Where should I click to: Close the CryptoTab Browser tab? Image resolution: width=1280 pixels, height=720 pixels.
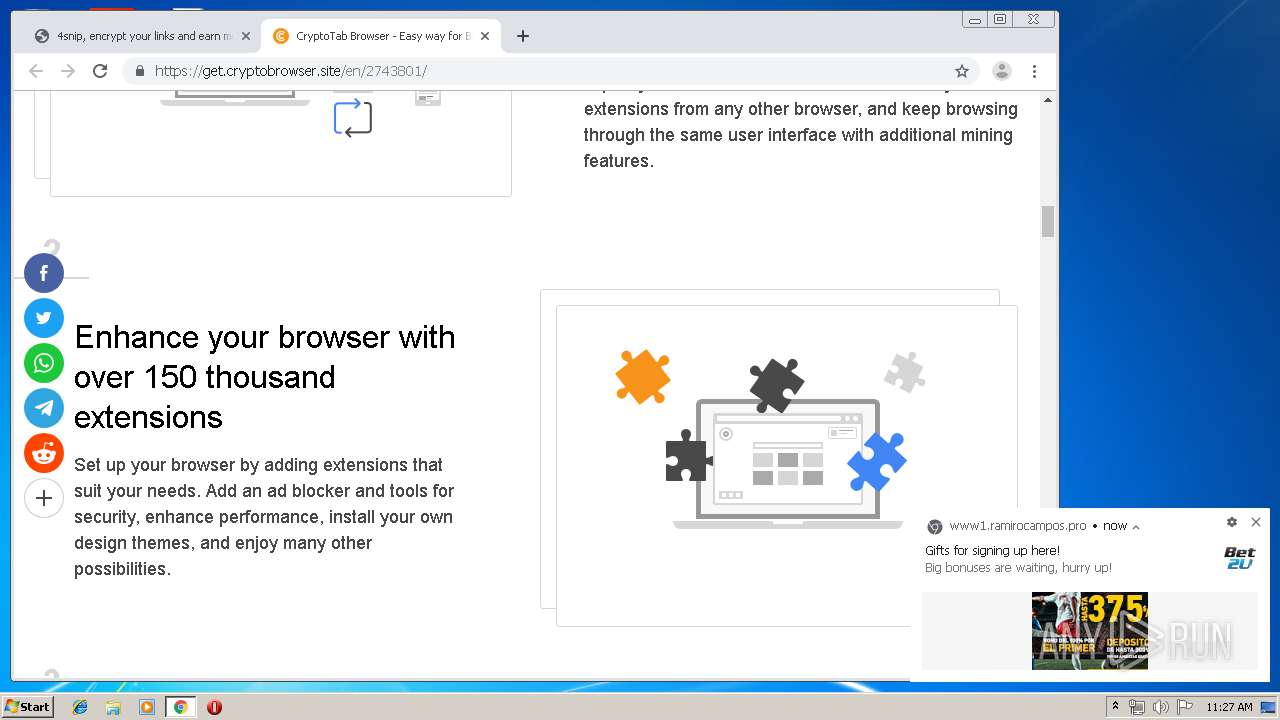[485, 36]
